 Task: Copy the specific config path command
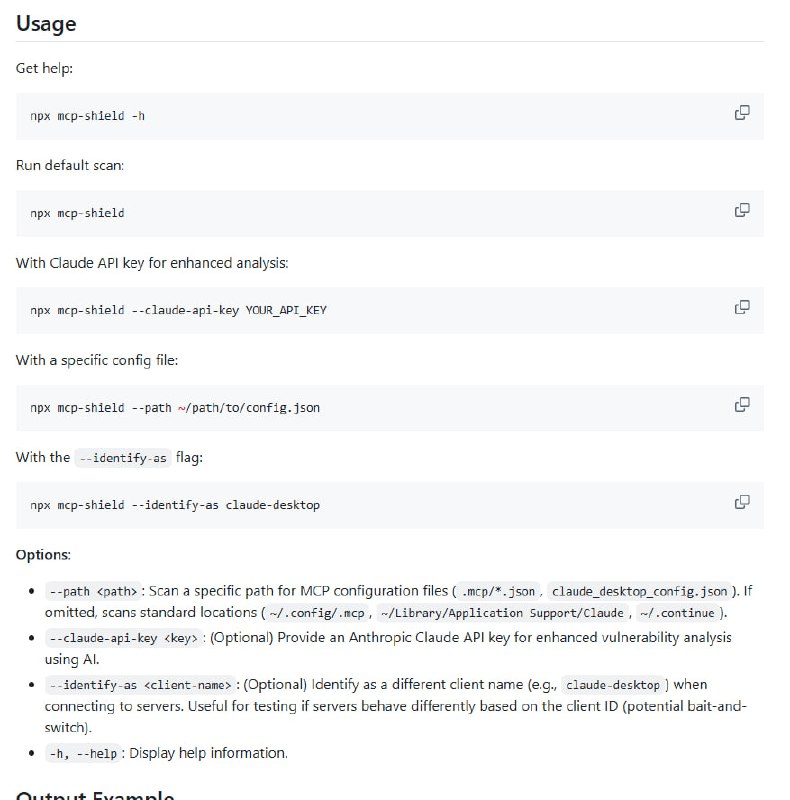tap(742, 405)
